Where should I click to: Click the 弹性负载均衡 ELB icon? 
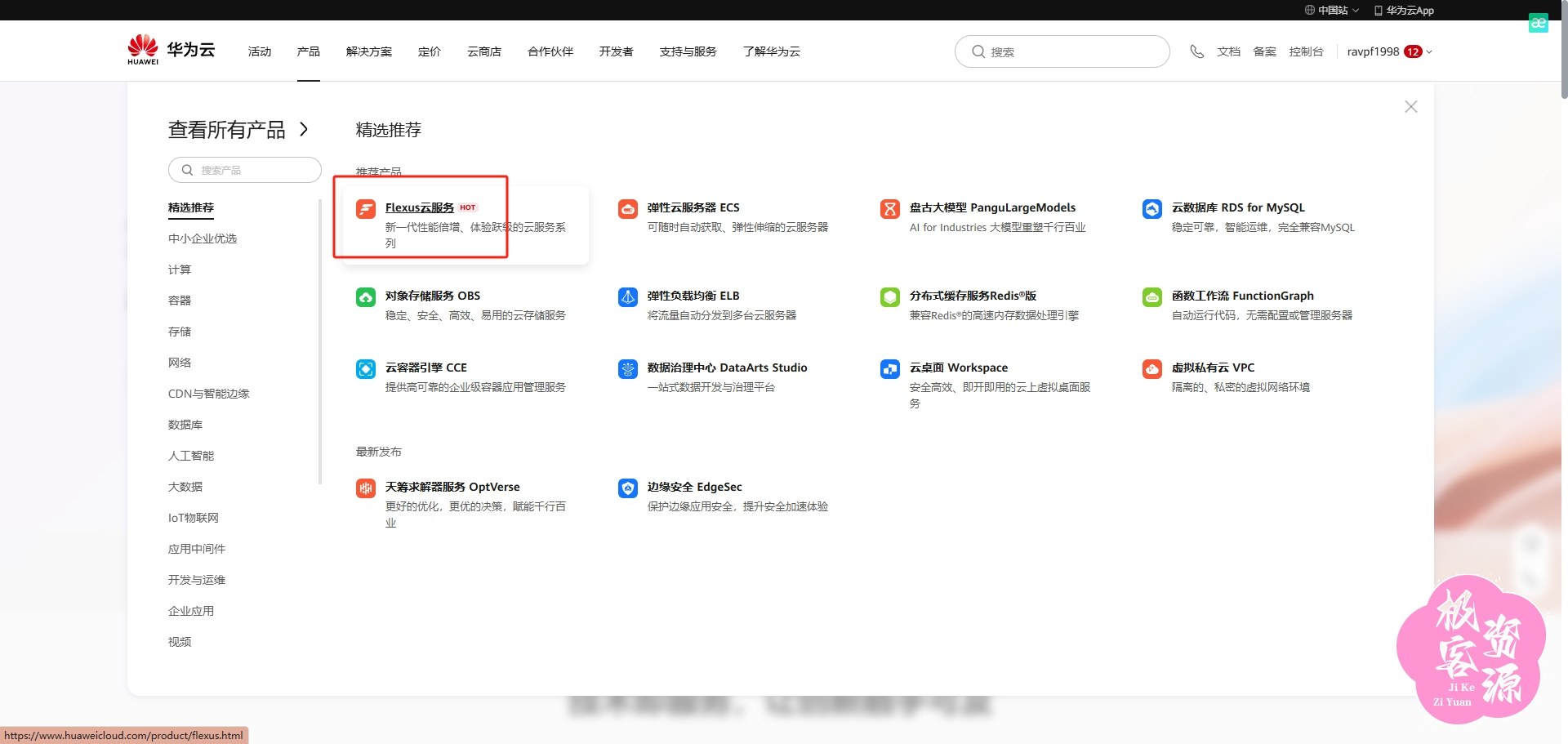(628, 297)
